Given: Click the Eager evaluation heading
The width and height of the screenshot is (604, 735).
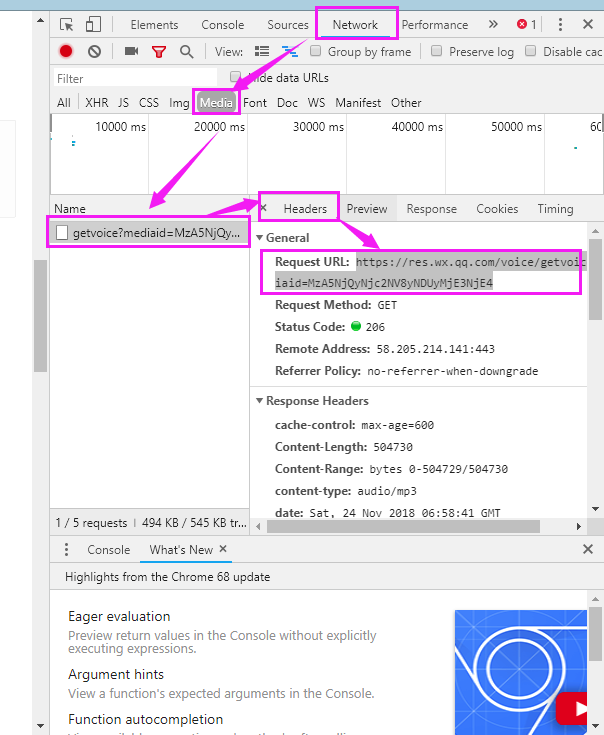Looking at the screenshot, I should [x=119, y=616].
